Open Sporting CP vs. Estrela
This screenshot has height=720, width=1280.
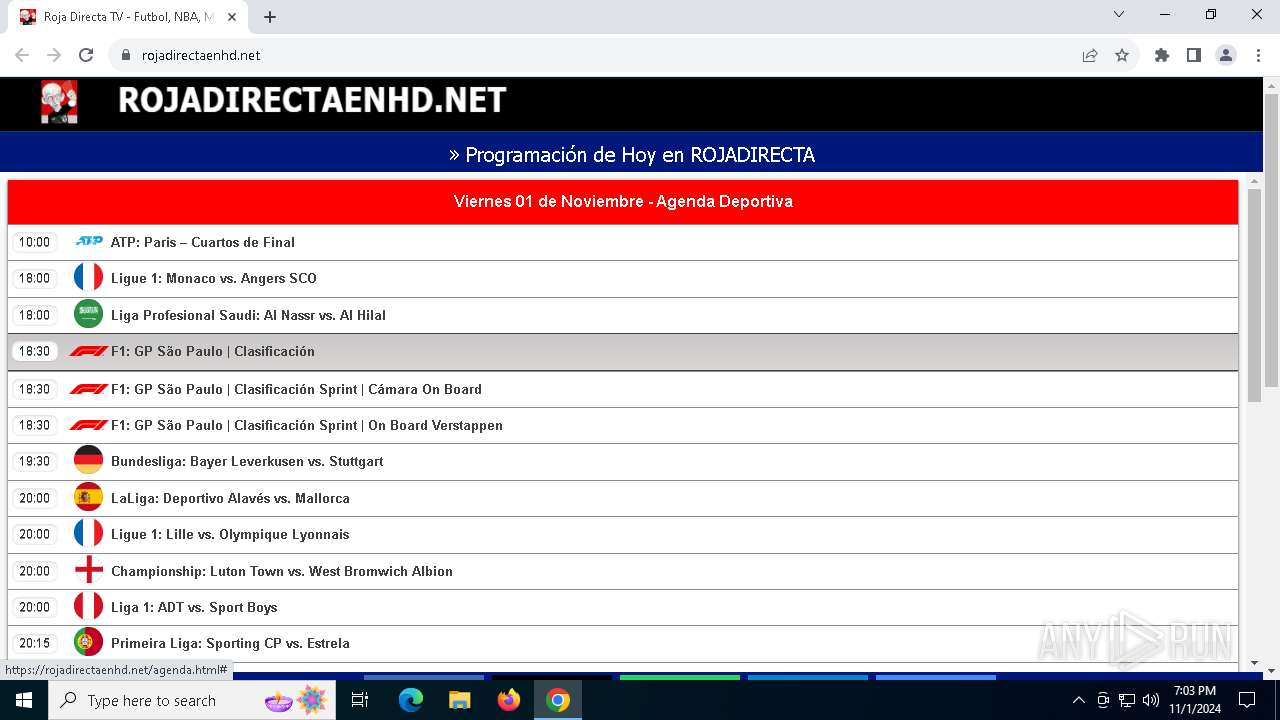coord(230,643)
